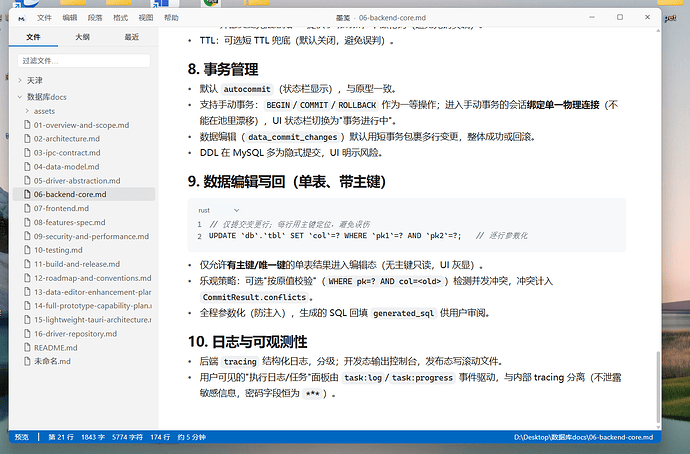Expand the 天津 folder chevron
This screenshot has height=454, width=690.
point(20,81)
